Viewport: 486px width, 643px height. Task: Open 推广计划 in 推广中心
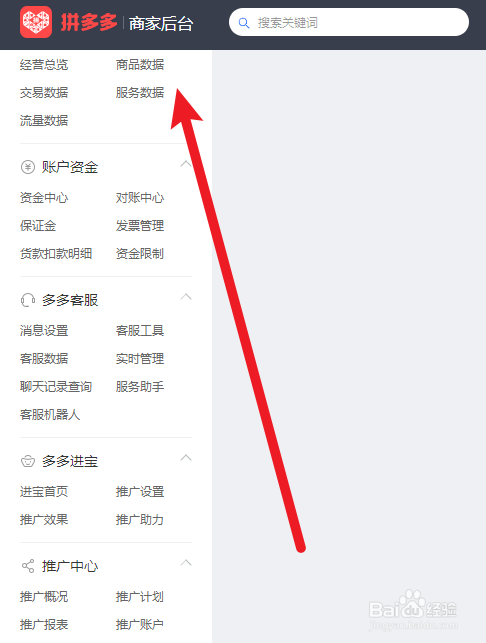(140, 597)
